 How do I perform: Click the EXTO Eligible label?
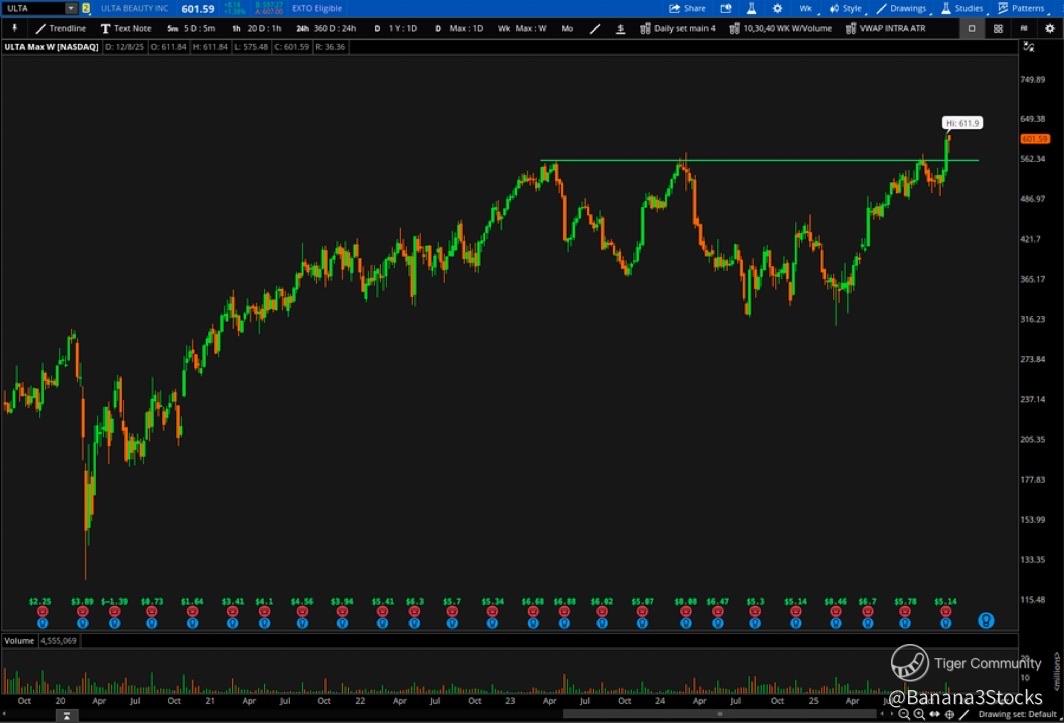[317, 8]
